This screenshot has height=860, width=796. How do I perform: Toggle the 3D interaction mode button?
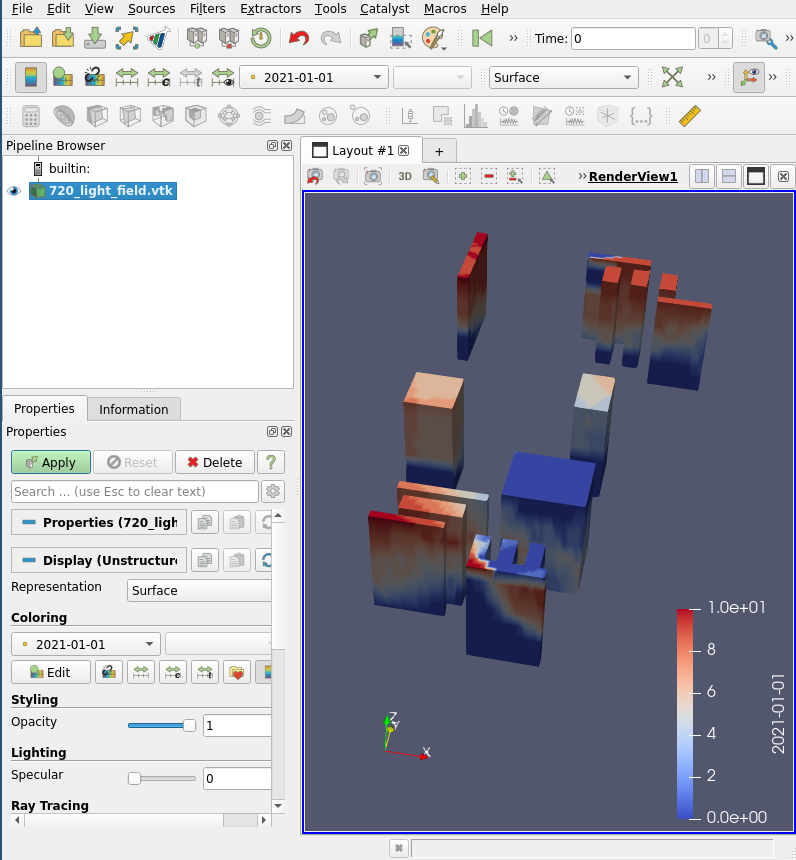click(x=405, y=176)
